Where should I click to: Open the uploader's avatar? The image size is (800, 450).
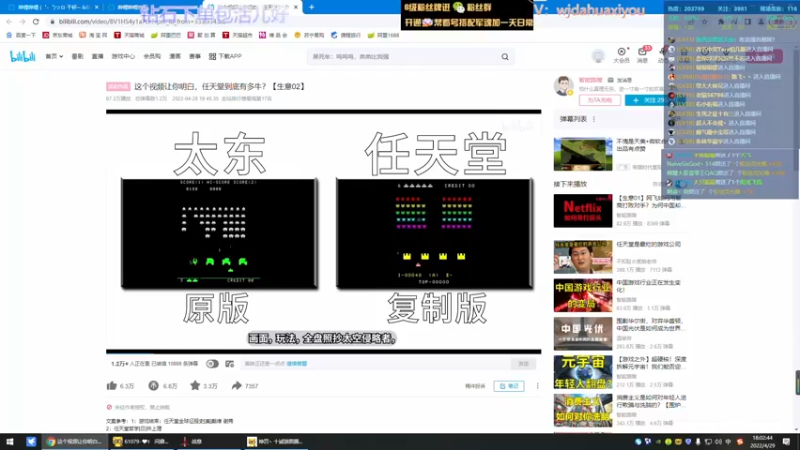click(x=563, y=86)
